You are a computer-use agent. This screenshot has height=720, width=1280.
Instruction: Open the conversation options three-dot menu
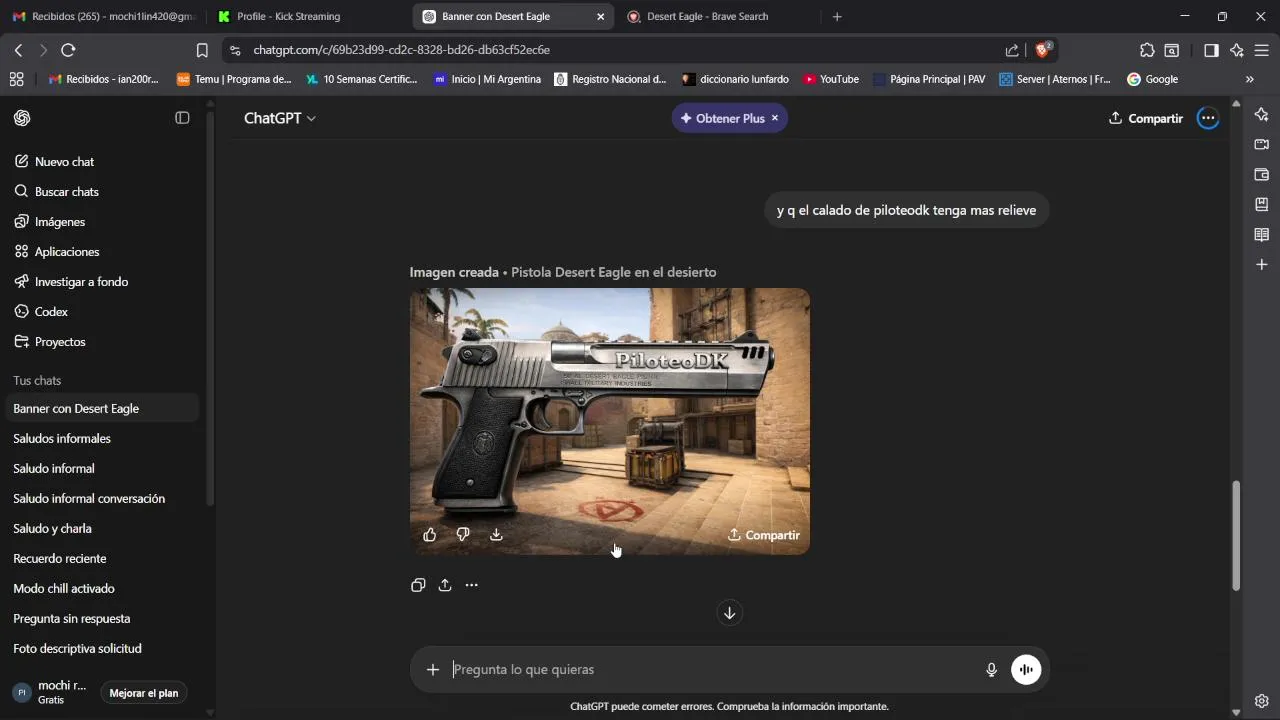[x=1208, y=118]
